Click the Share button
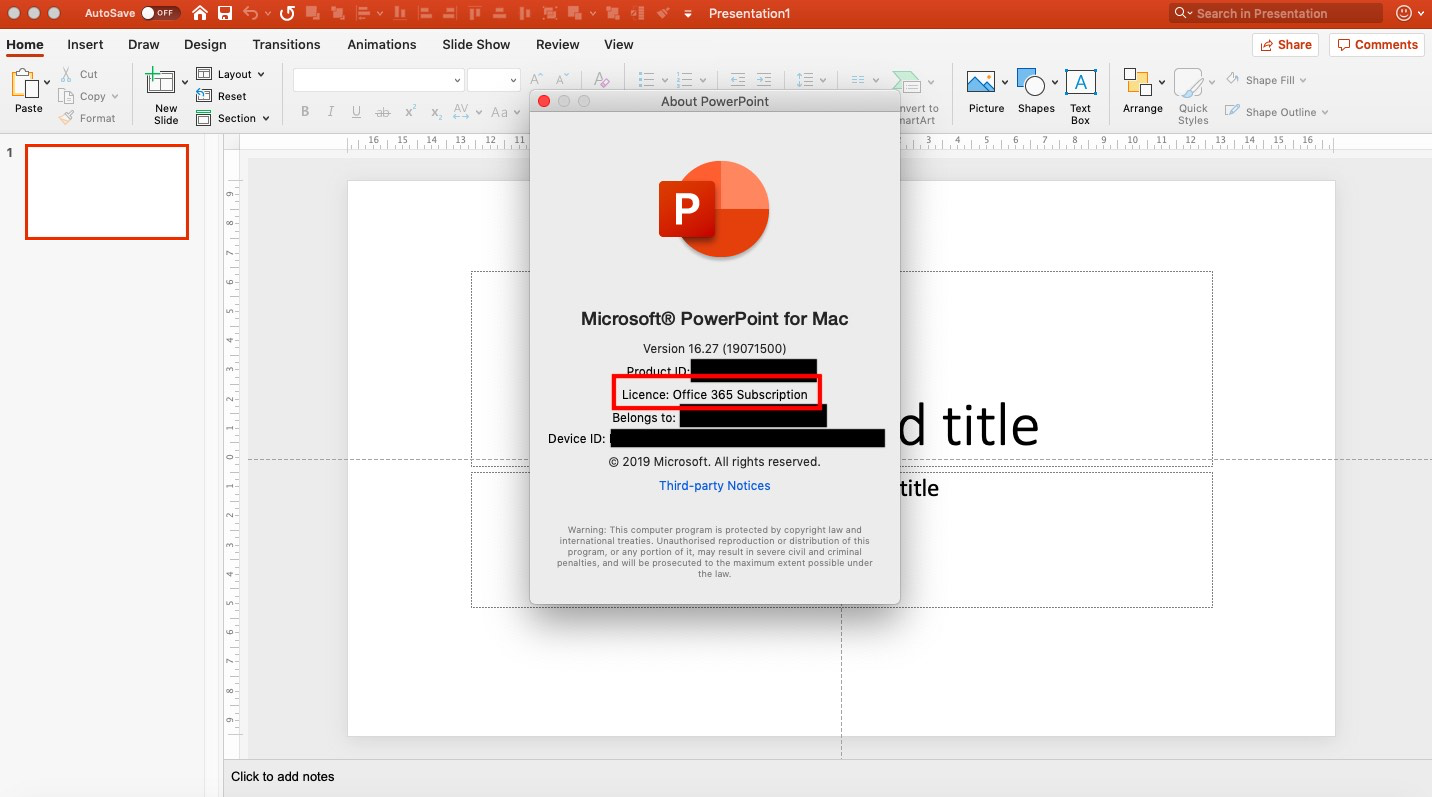 (x=1286, y=44)
